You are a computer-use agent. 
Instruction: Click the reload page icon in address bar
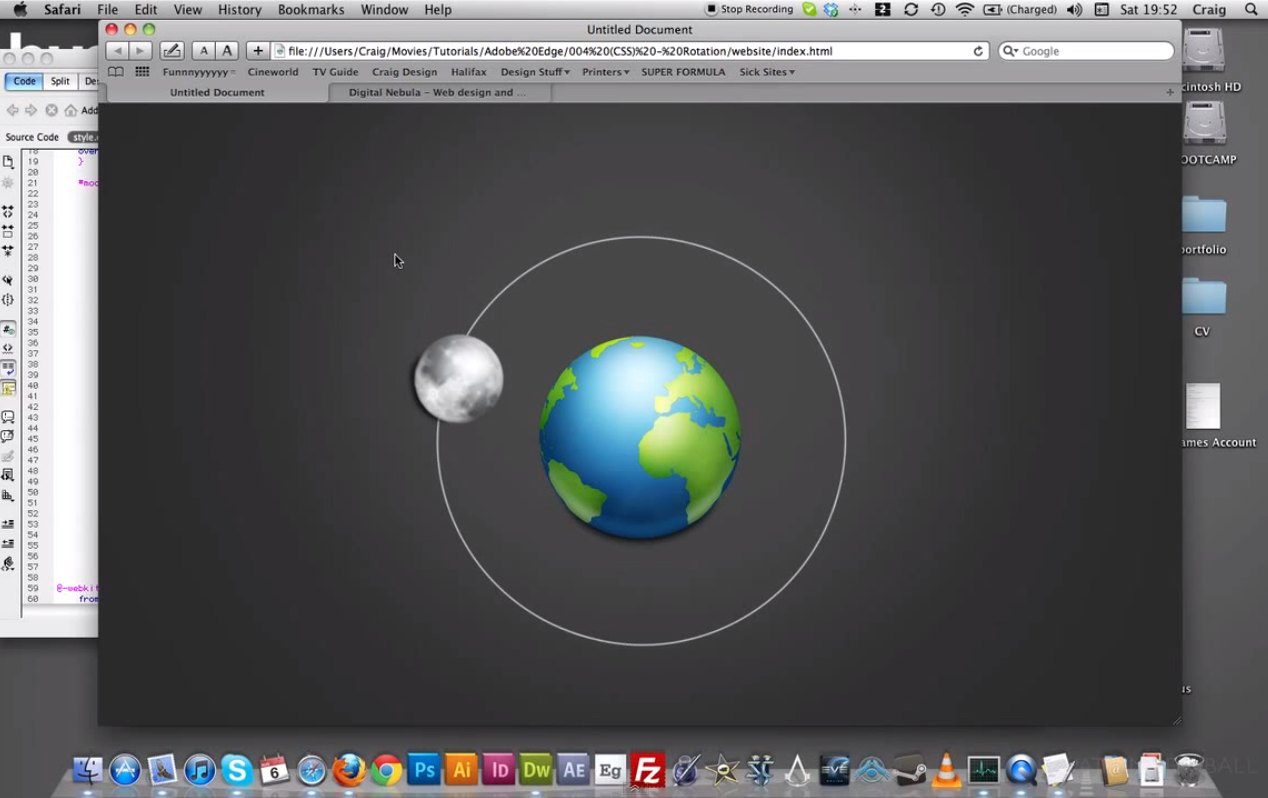978,51
